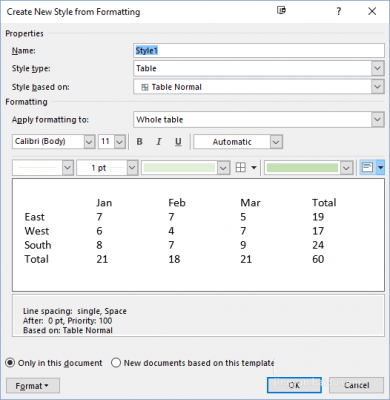
Task: Select New documents based on this template
Action: coord(192,363)
